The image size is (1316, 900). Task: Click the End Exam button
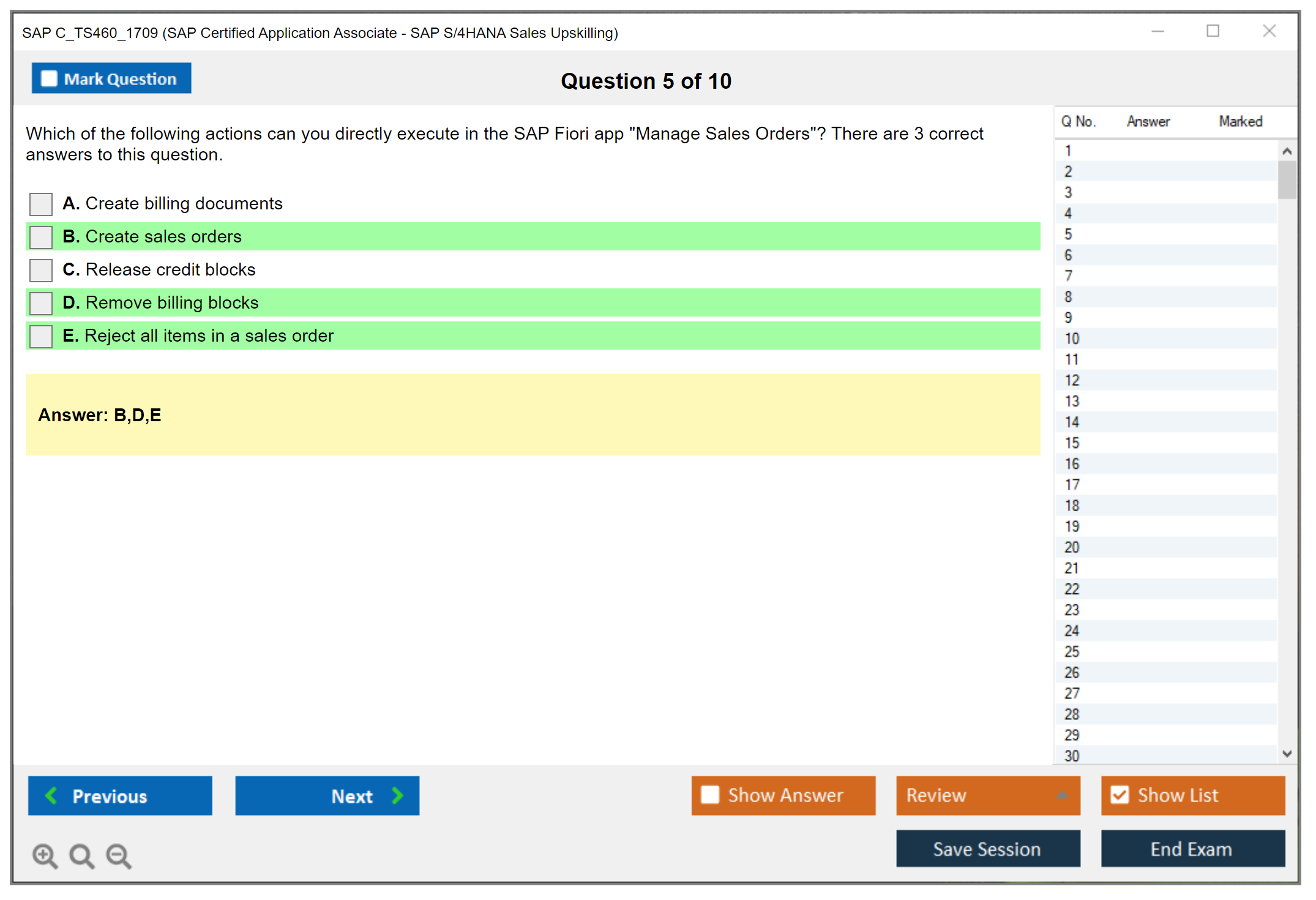(x=1192, y=849)
